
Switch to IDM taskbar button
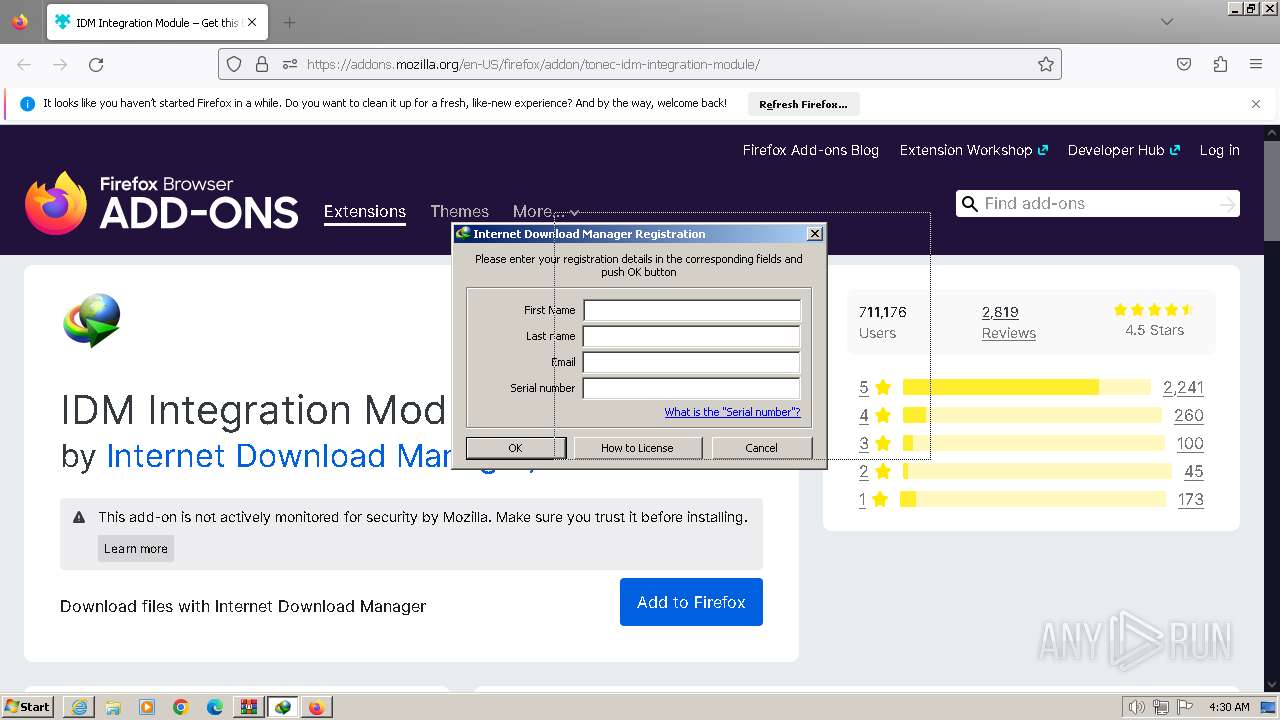point(283,707)
